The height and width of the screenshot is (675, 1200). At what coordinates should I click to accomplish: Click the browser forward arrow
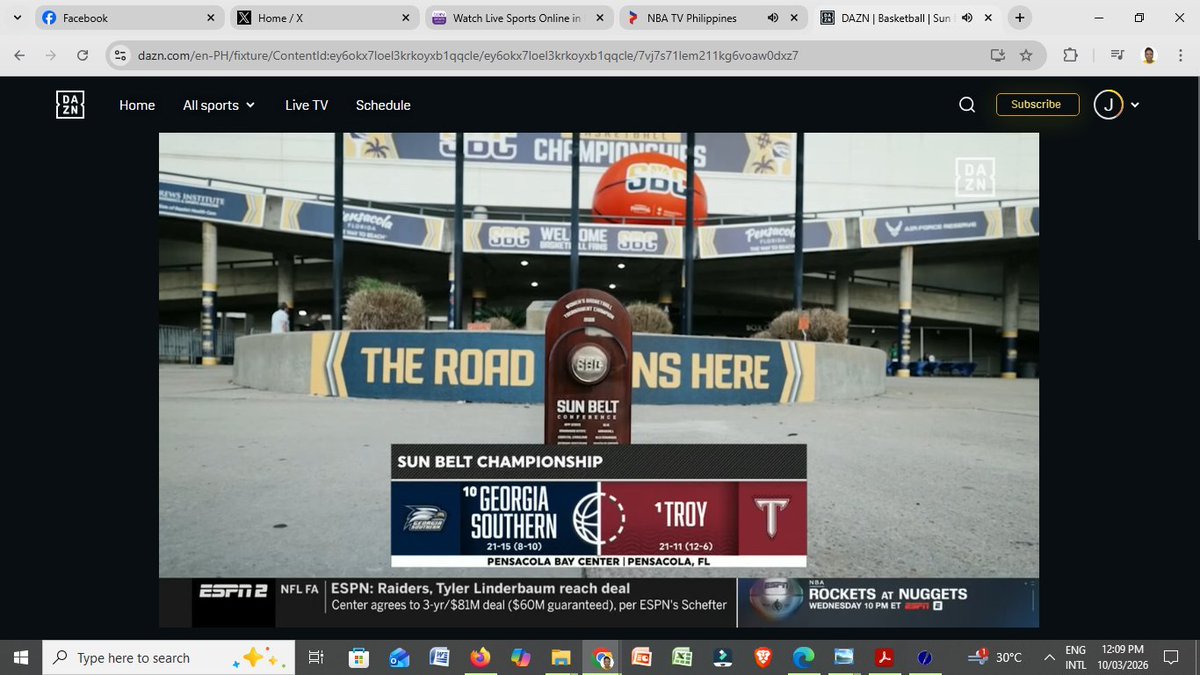(x=51, y=55)
